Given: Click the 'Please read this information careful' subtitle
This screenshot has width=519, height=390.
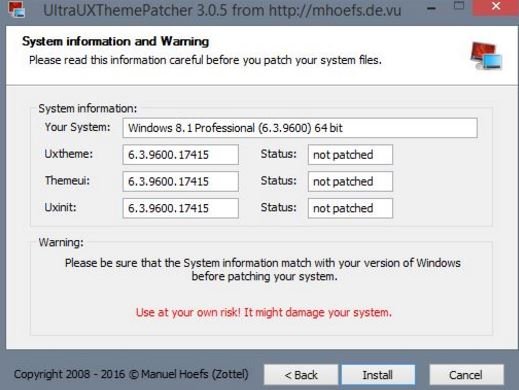Looking at the screenshot, I should point(205,60).
